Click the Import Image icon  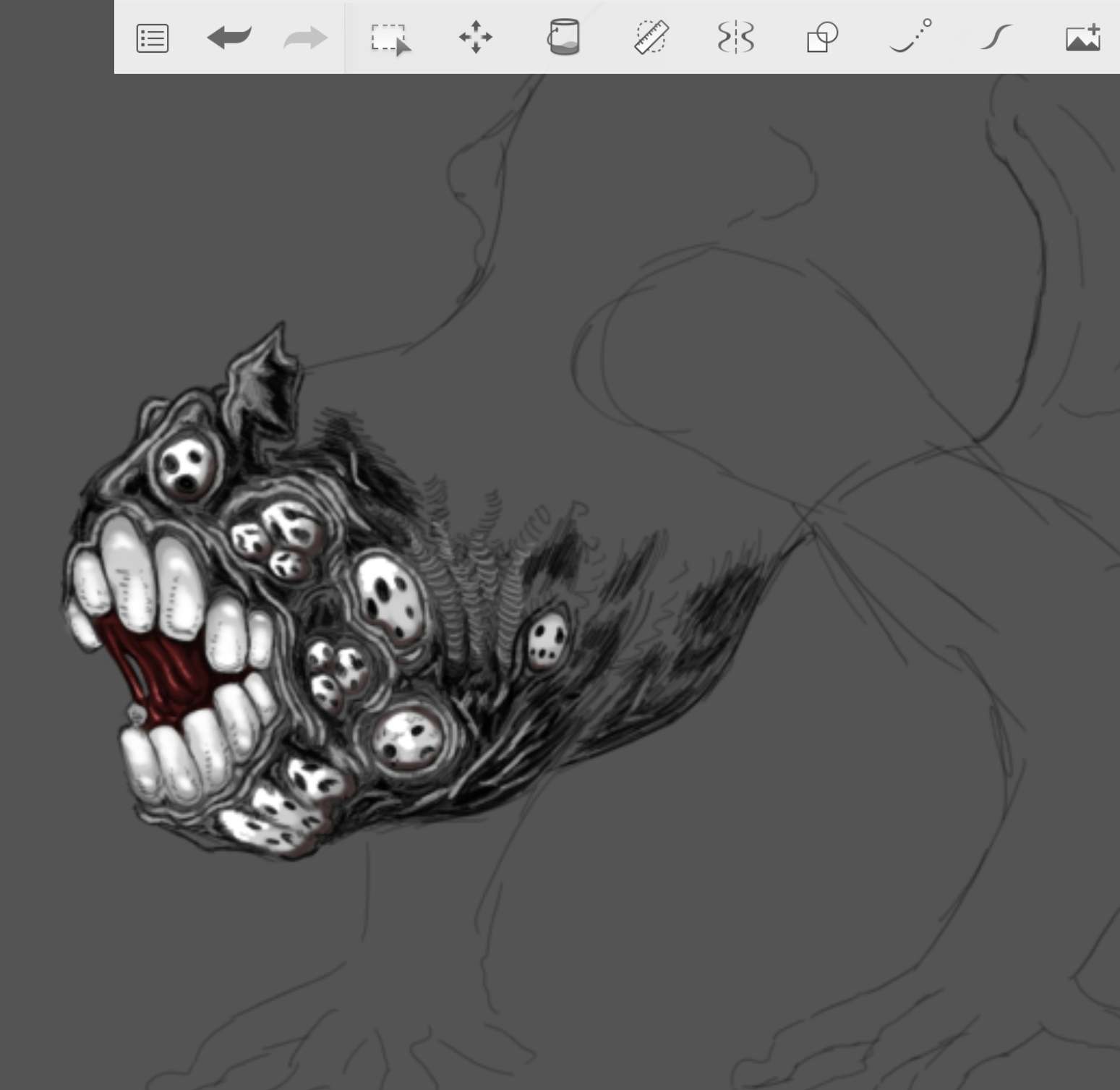(1082, 38)
